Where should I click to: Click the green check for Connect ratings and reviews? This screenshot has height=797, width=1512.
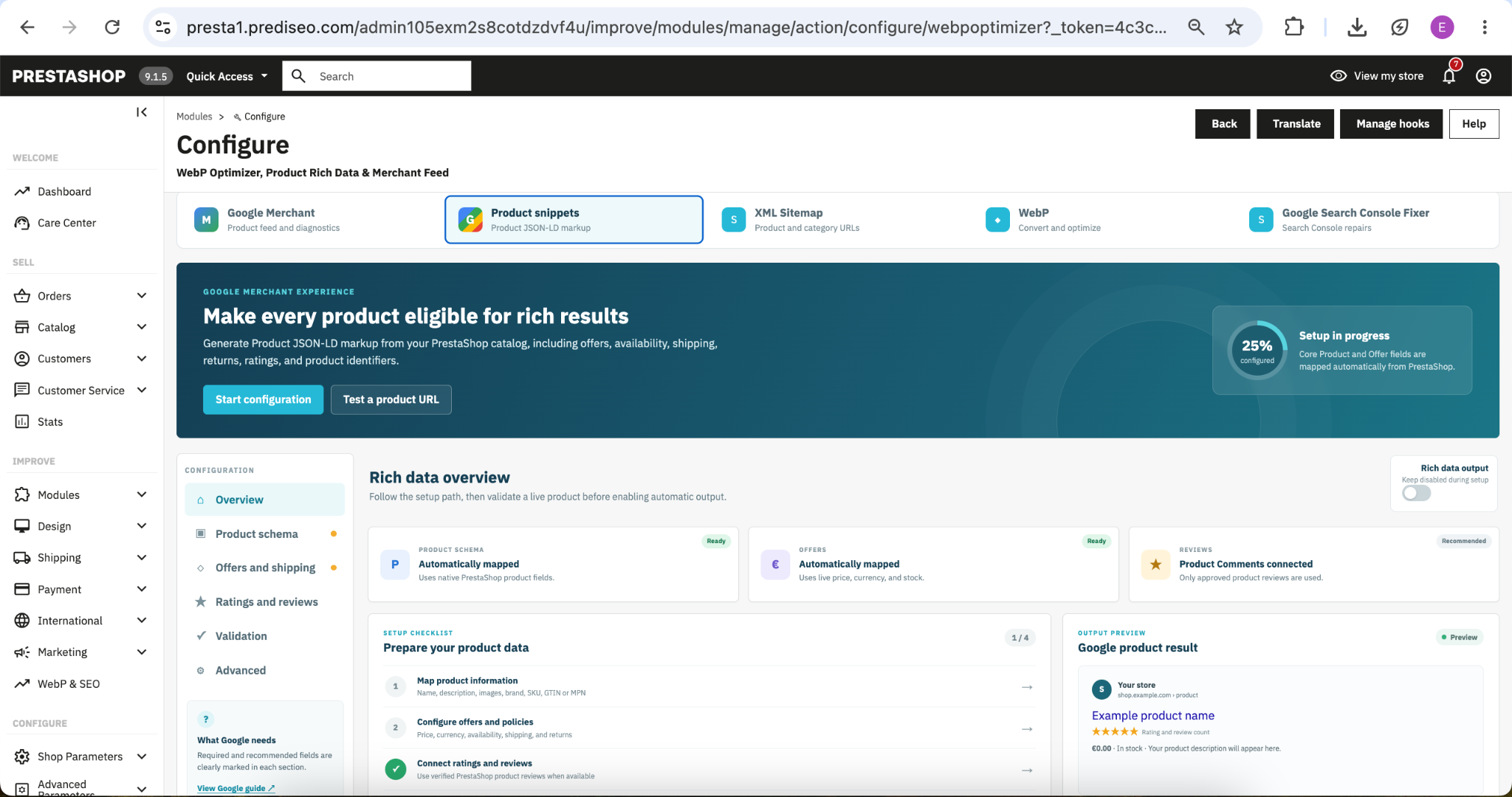click(396, 770)
